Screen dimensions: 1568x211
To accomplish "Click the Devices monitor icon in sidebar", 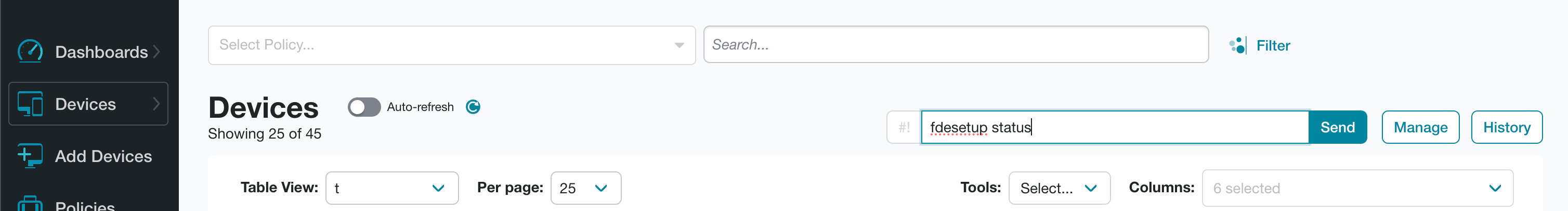I will 30,104.
